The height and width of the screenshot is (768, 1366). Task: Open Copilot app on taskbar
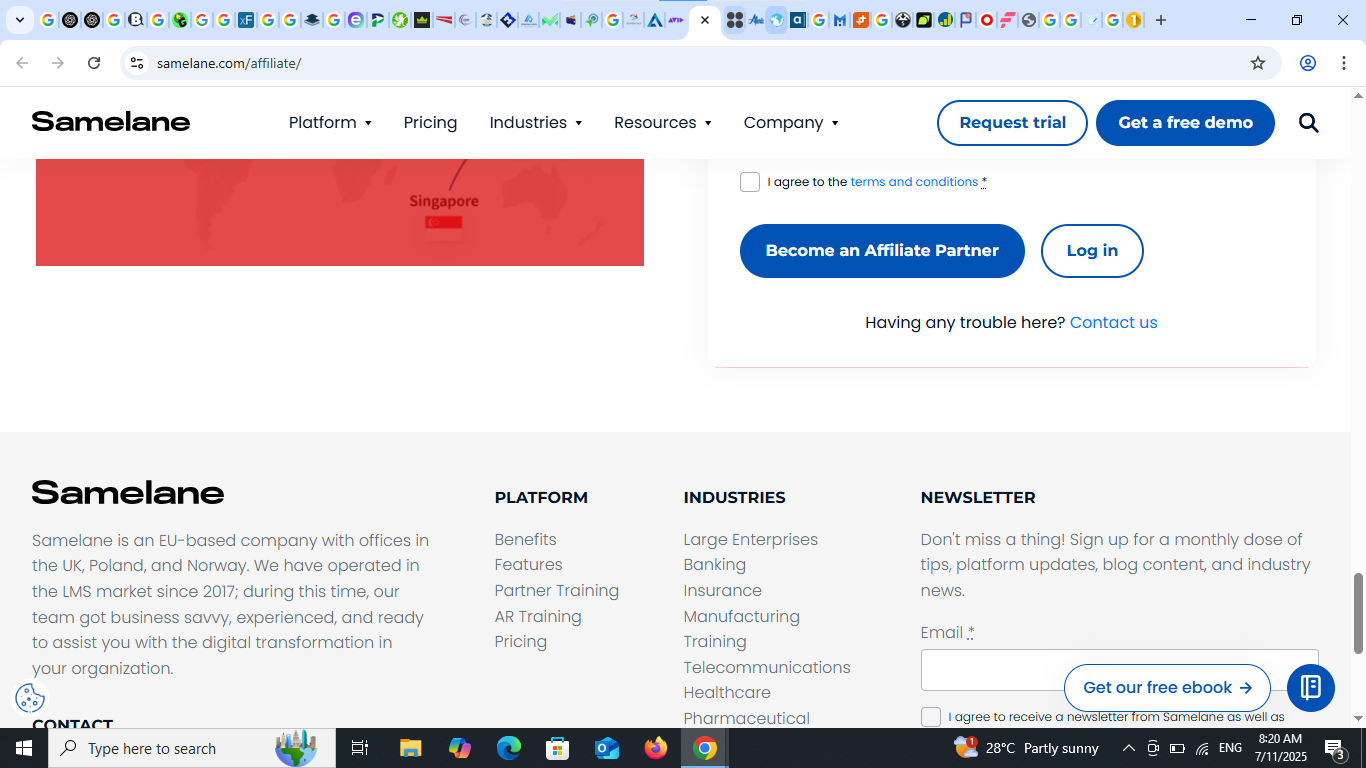pos(460,748)
